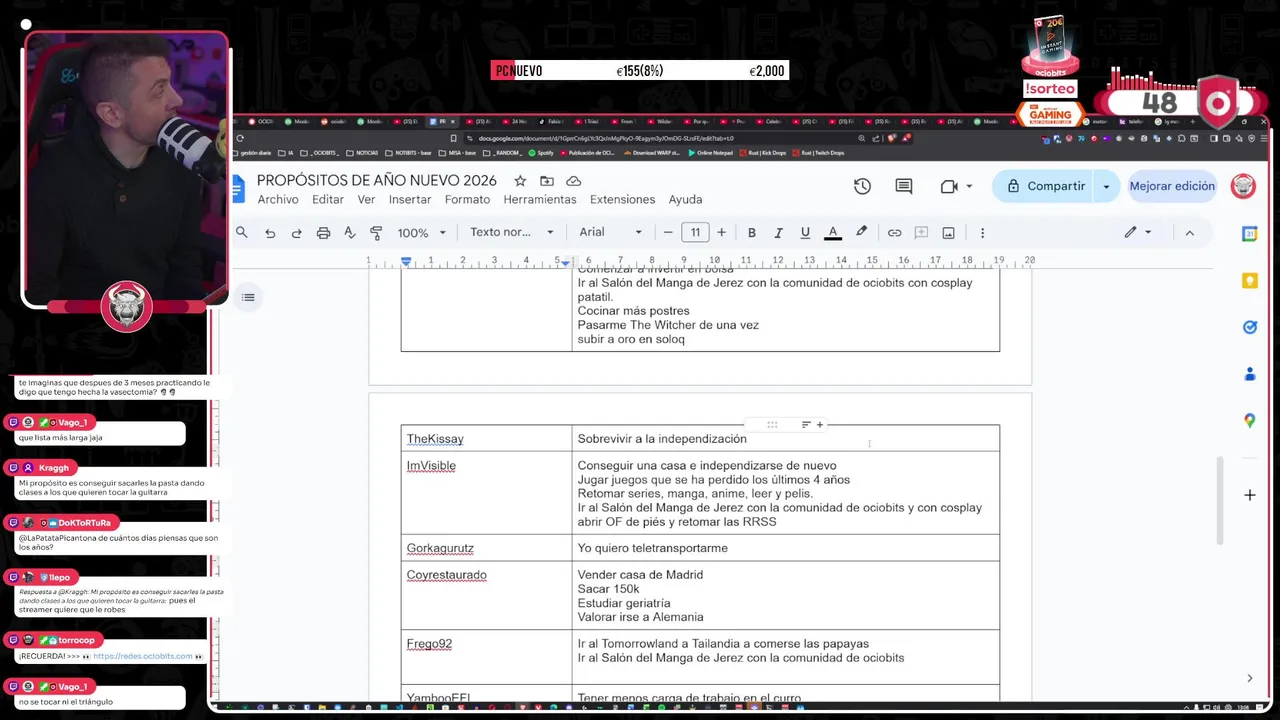Collapse the menus with the up chevron

pos(1189,232)
